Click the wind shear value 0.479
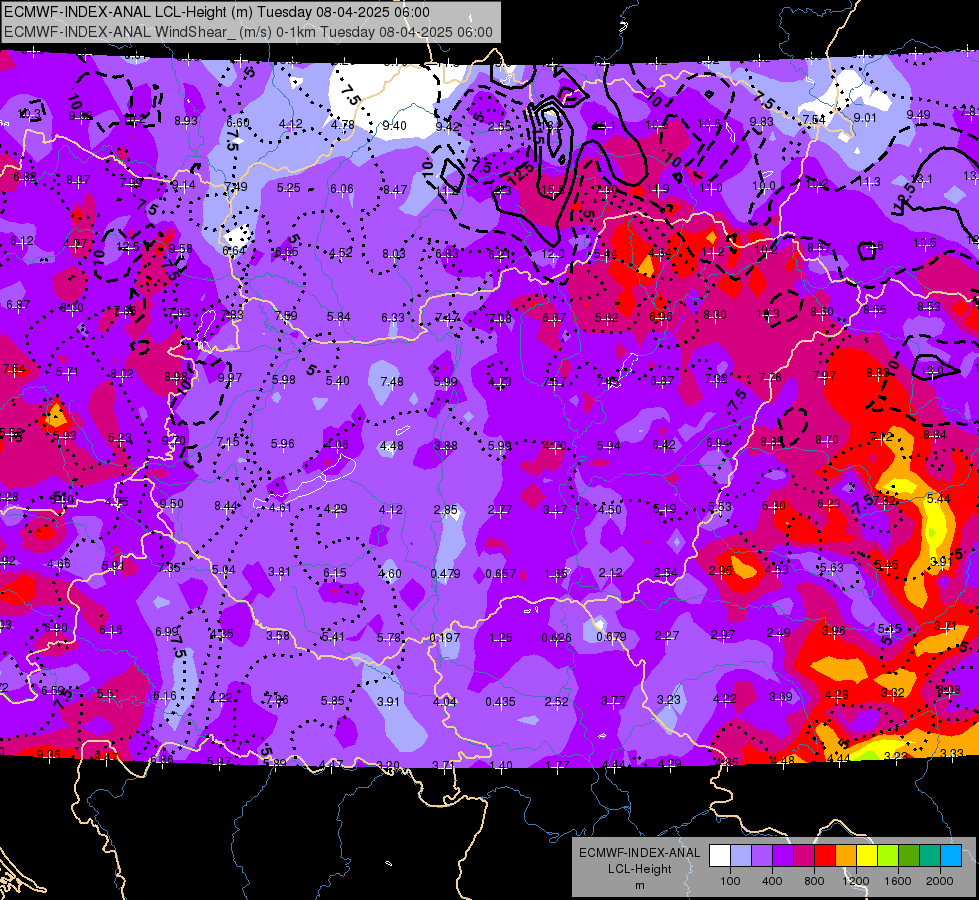The width and height of the screenshot is (979, 900). tap(446, 573)
